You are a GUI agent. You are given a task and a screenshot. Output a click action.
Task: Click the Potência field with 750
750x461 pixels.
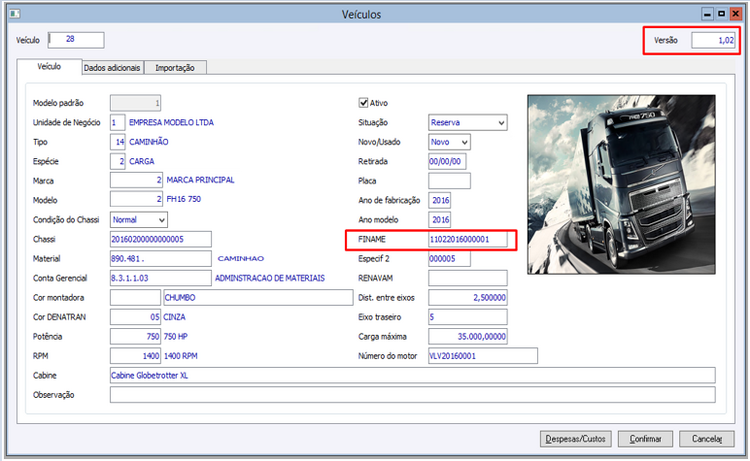(135, 337)
